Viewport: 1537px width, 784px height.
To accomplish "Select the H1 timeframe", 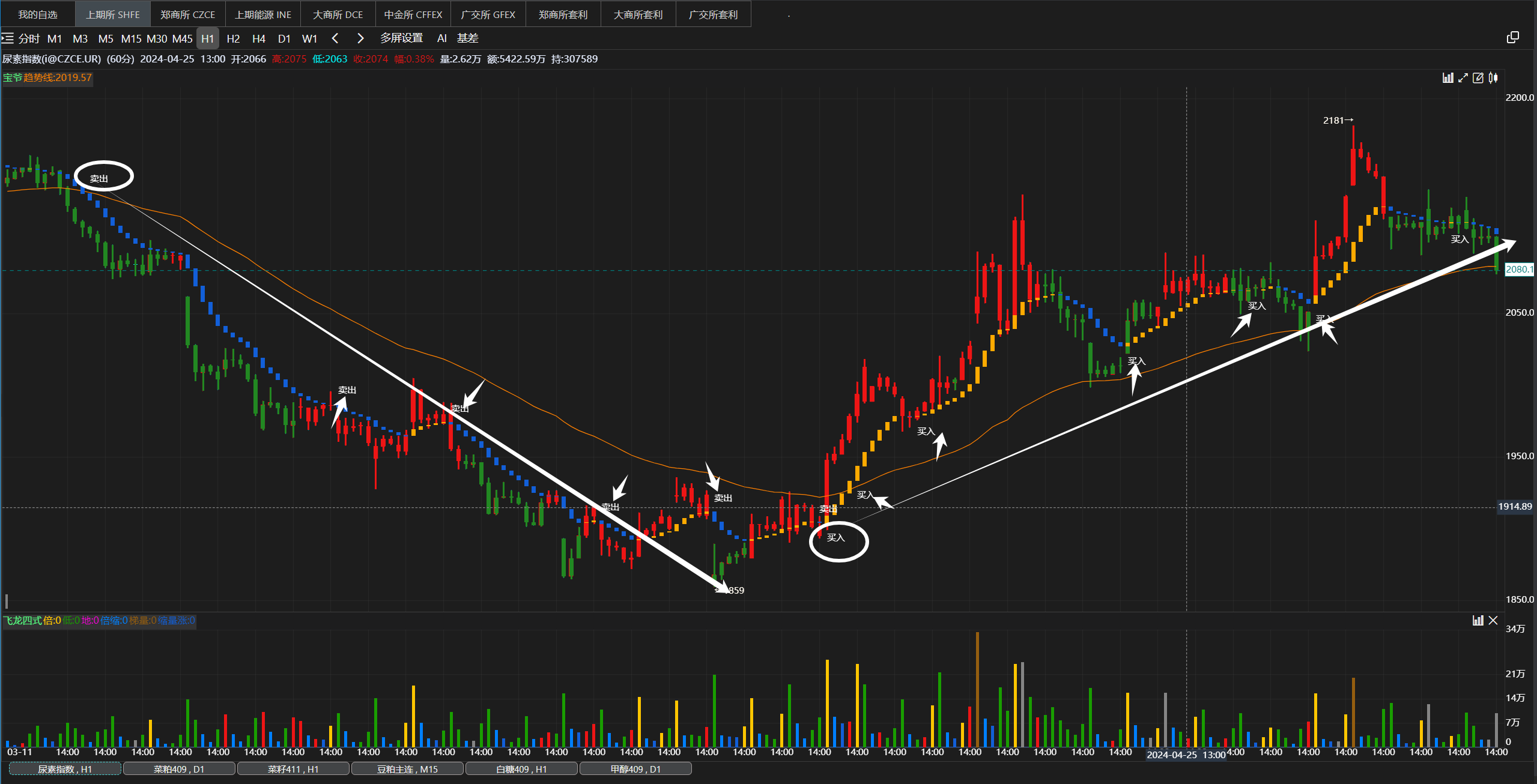I will click(208, 38).
